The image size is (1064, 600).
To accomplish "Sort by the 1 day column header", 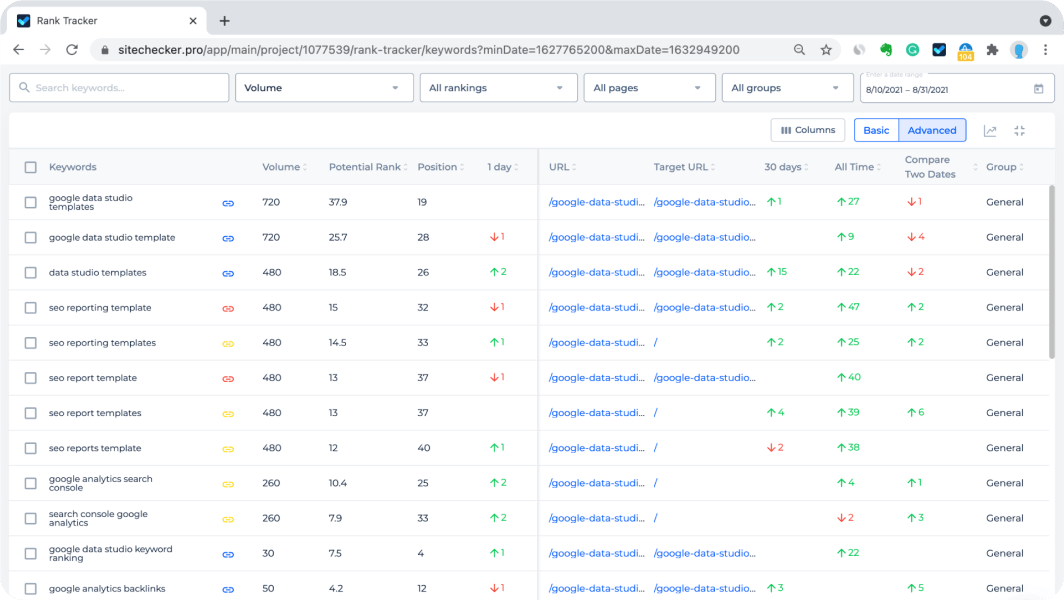I will pyautogui.click(x=502, y=167).
